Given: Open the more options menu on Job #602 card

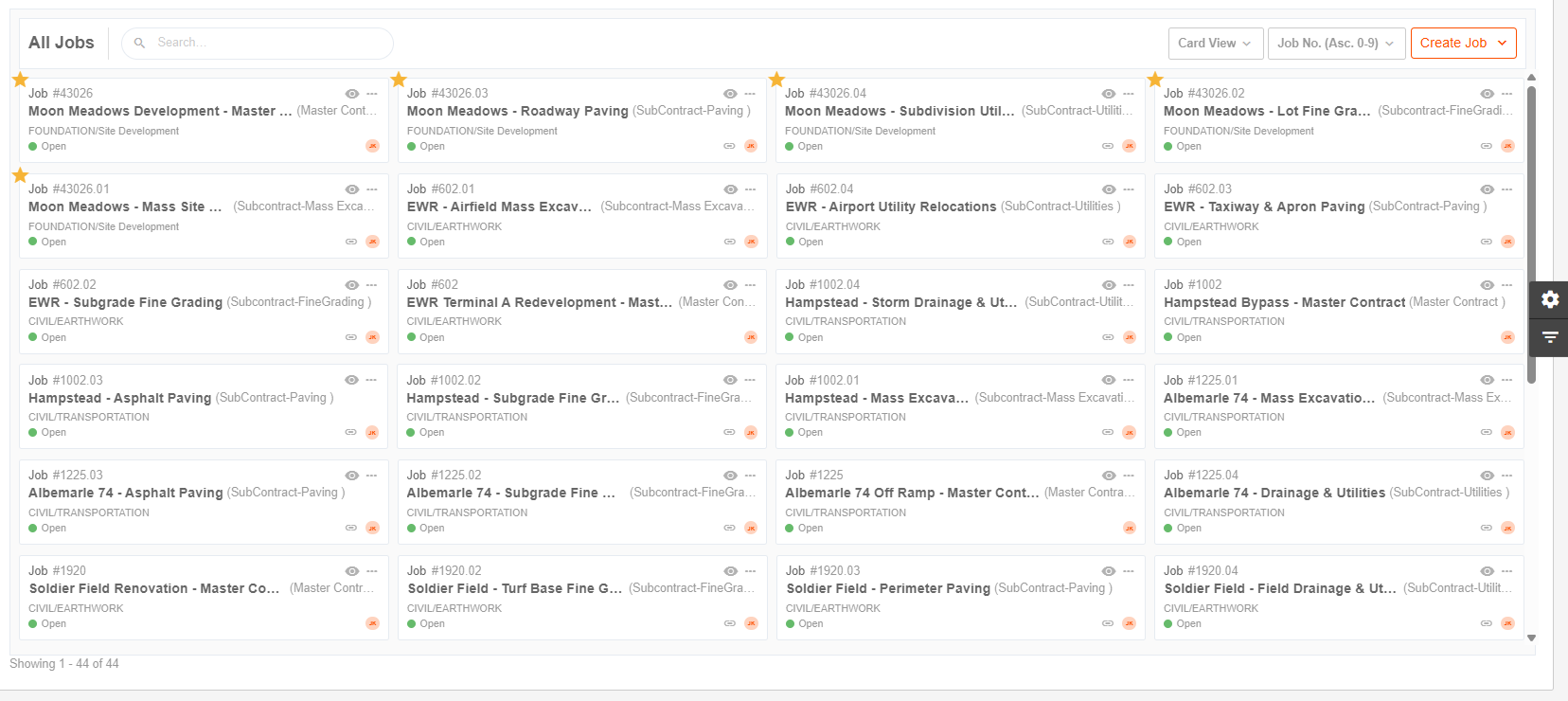Looking at the screenshot, I should [x=750, y=285].
